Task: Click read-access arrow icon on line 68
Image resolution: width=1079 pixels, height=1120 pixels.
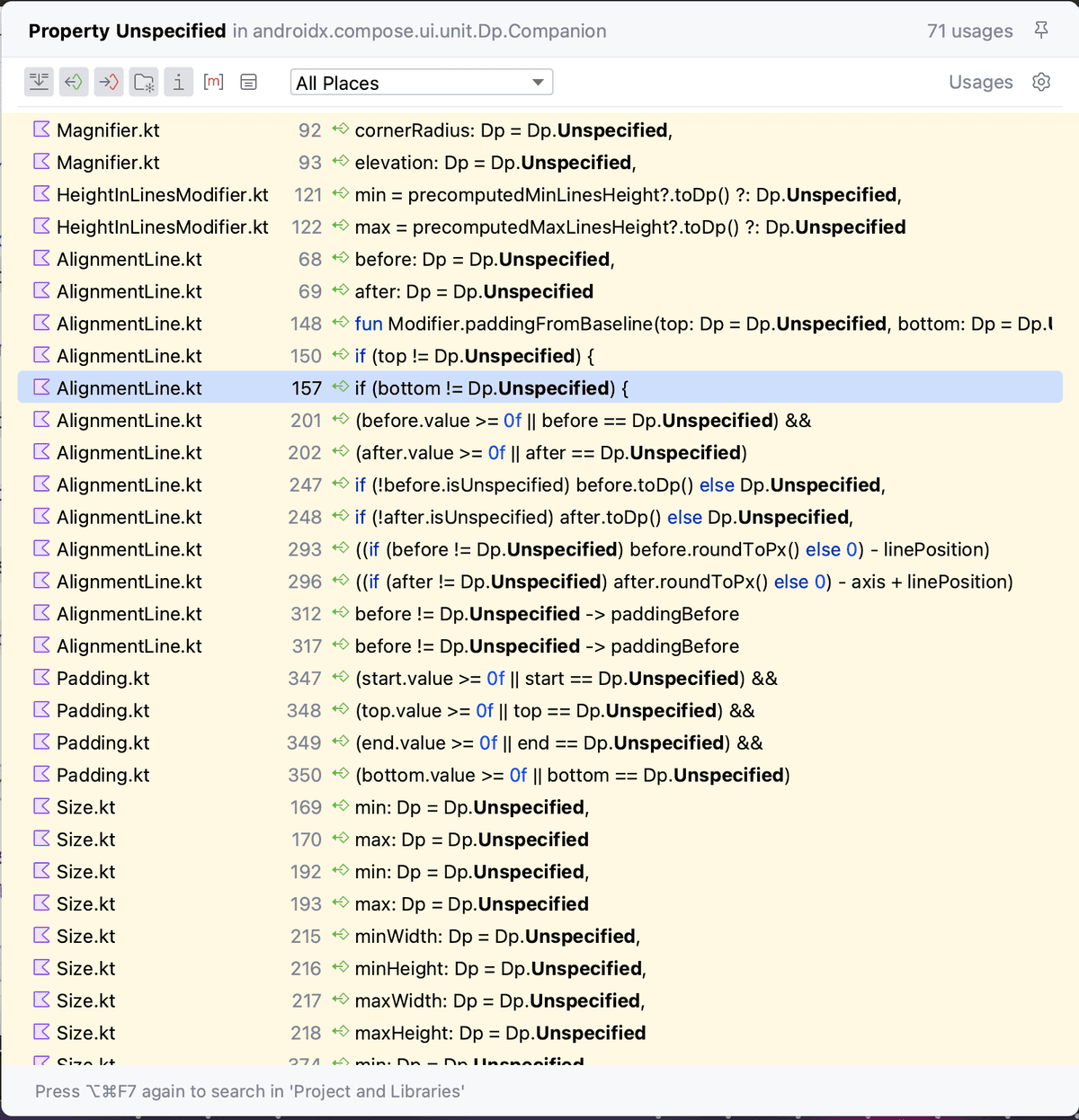Action: pos(340,259)
